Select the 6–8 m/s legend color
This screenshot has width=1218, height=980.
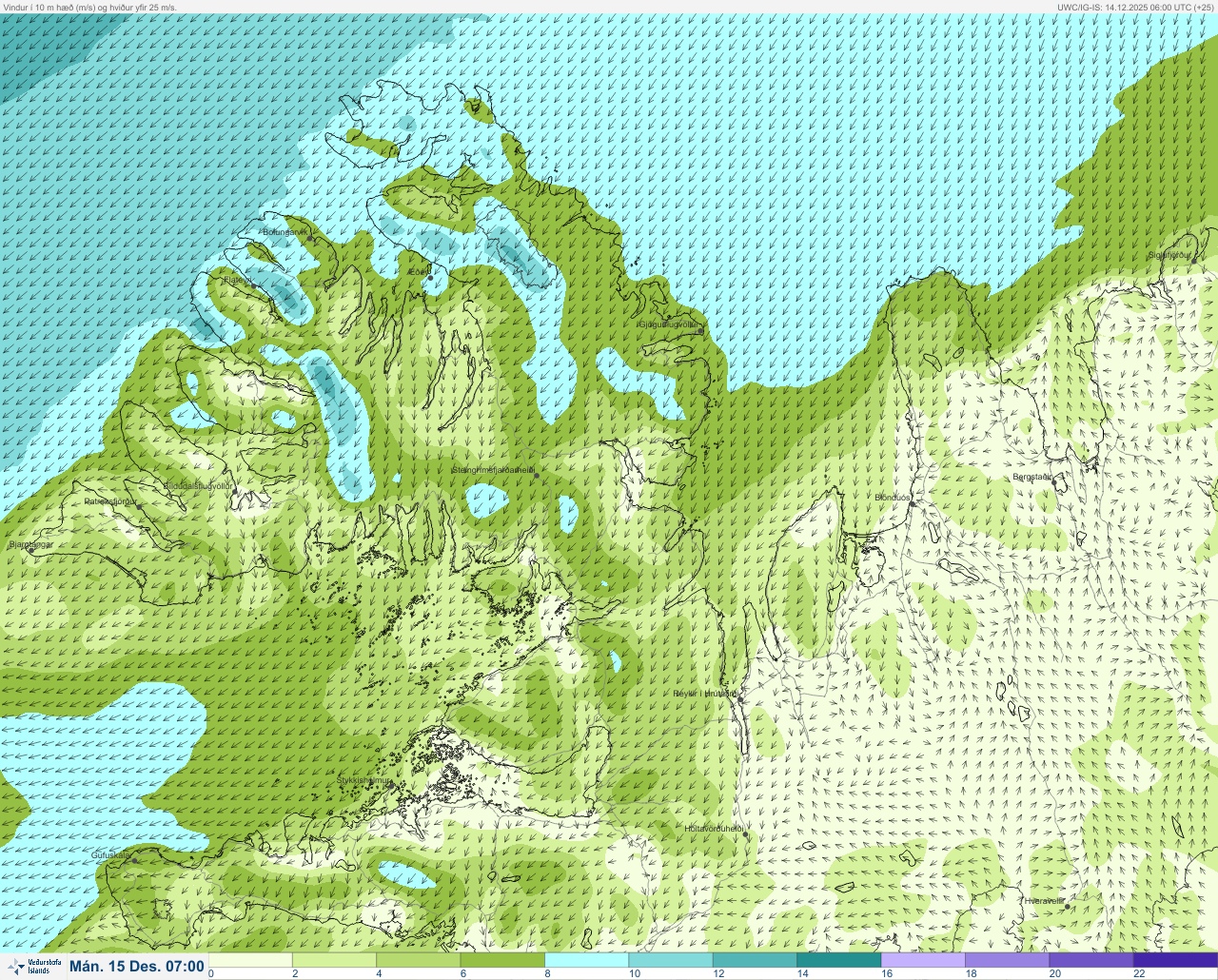click(502, 960)
